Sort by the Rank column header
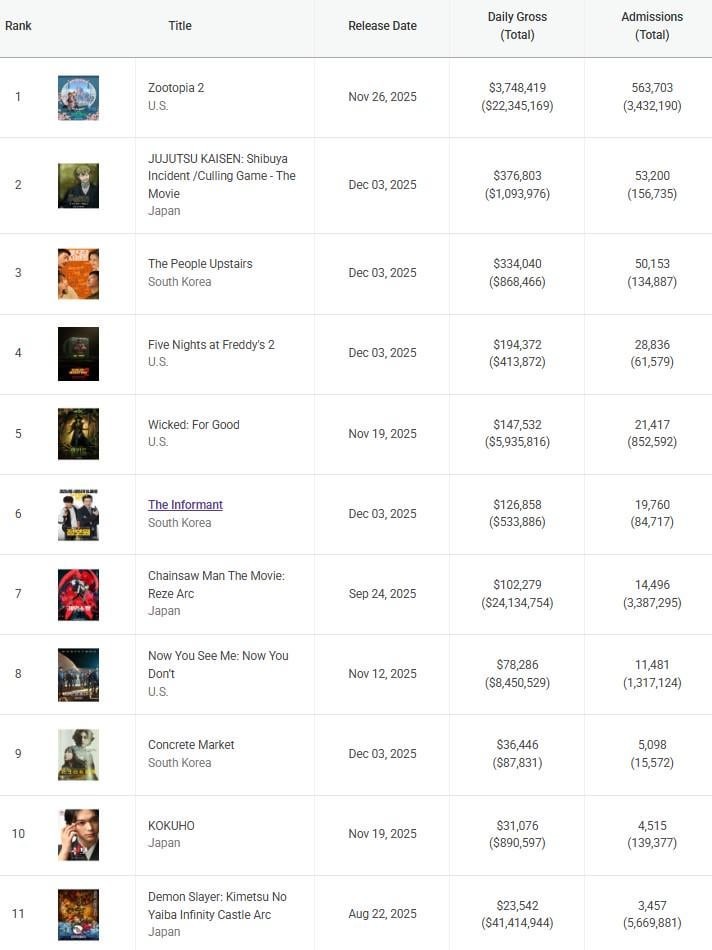The width and height of the screenshot is (712, 950). (x=18, y=26)
